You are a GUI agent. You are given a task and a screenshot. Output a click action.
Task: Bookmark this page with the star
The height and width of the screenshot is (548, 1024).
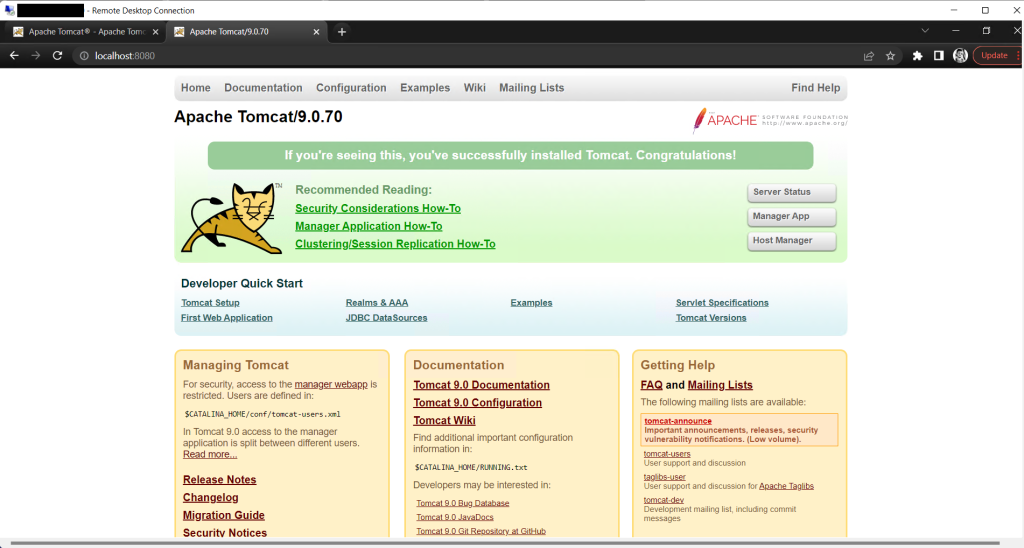click(890, 56)
